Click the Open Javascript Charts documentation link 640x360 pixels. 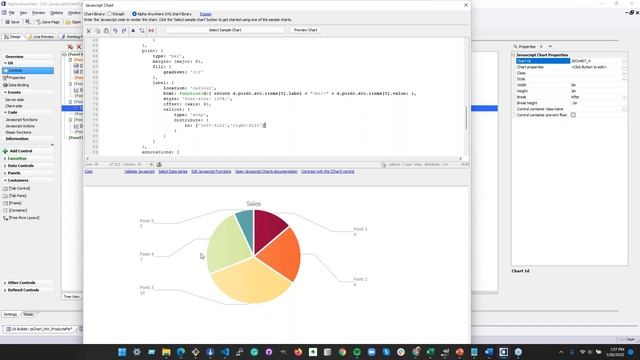266,172
